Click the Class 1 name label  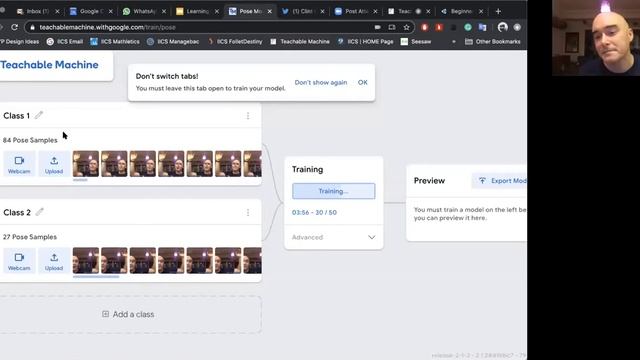[16, 116]
